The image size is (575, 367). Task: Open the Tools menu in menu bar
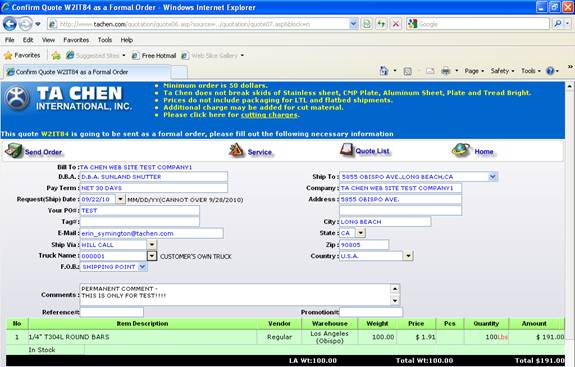point(105,40)
